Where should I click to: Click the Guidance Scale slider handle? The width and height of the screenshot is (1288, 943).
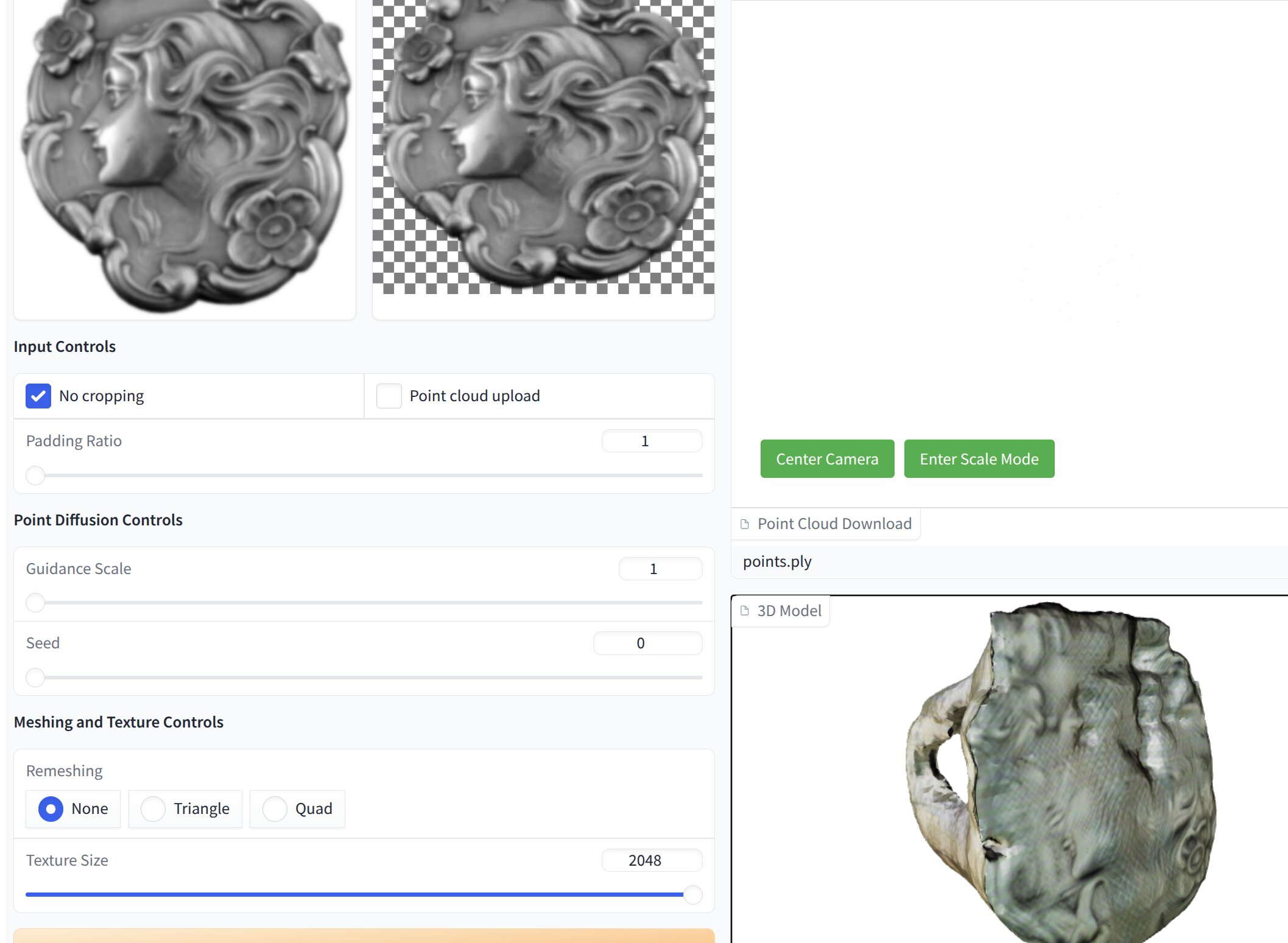pos(35,603)
